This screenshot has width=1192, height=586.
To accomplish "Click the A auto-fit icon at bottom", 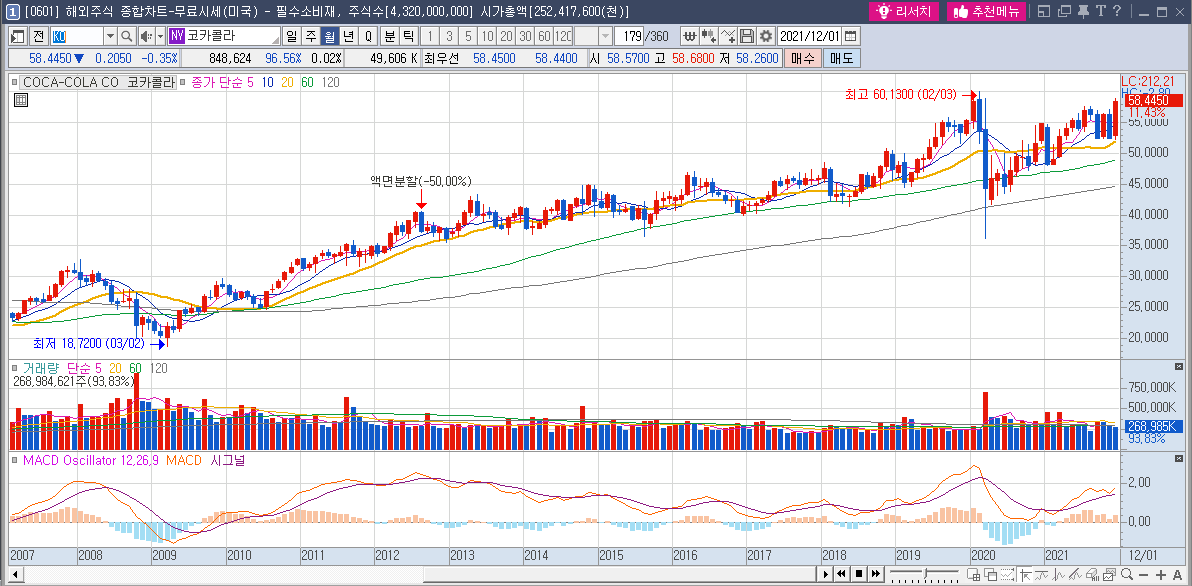I will (x=1178, y=575).
